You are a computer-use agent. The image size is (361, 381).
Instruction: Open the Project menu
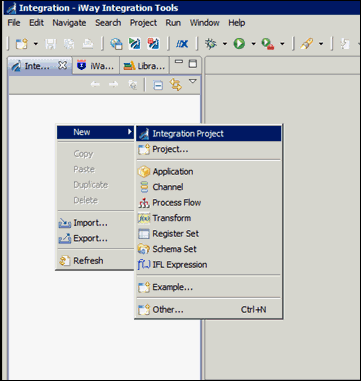coord(143,23)
